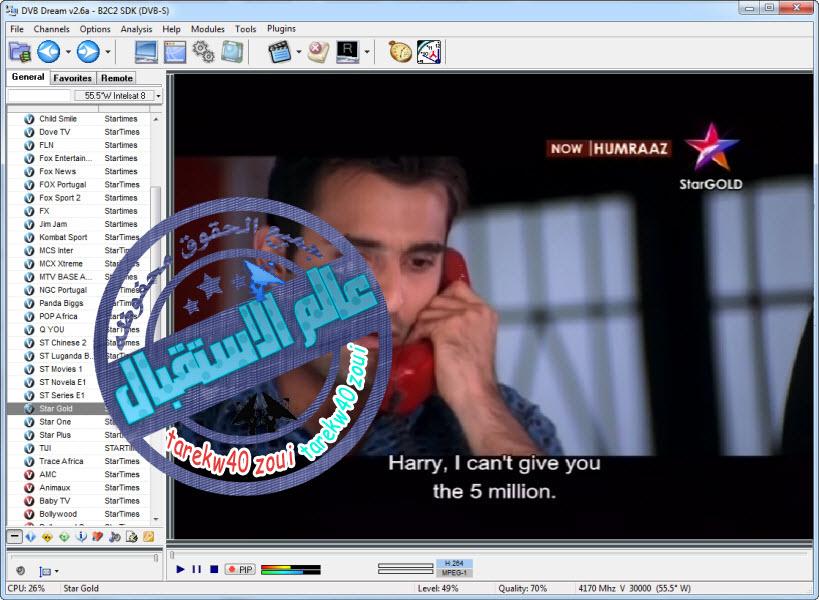Viewport: 819px width, 600px height.
Task: Go to previous channel with blue back arrow
Action: coord(49,52)
